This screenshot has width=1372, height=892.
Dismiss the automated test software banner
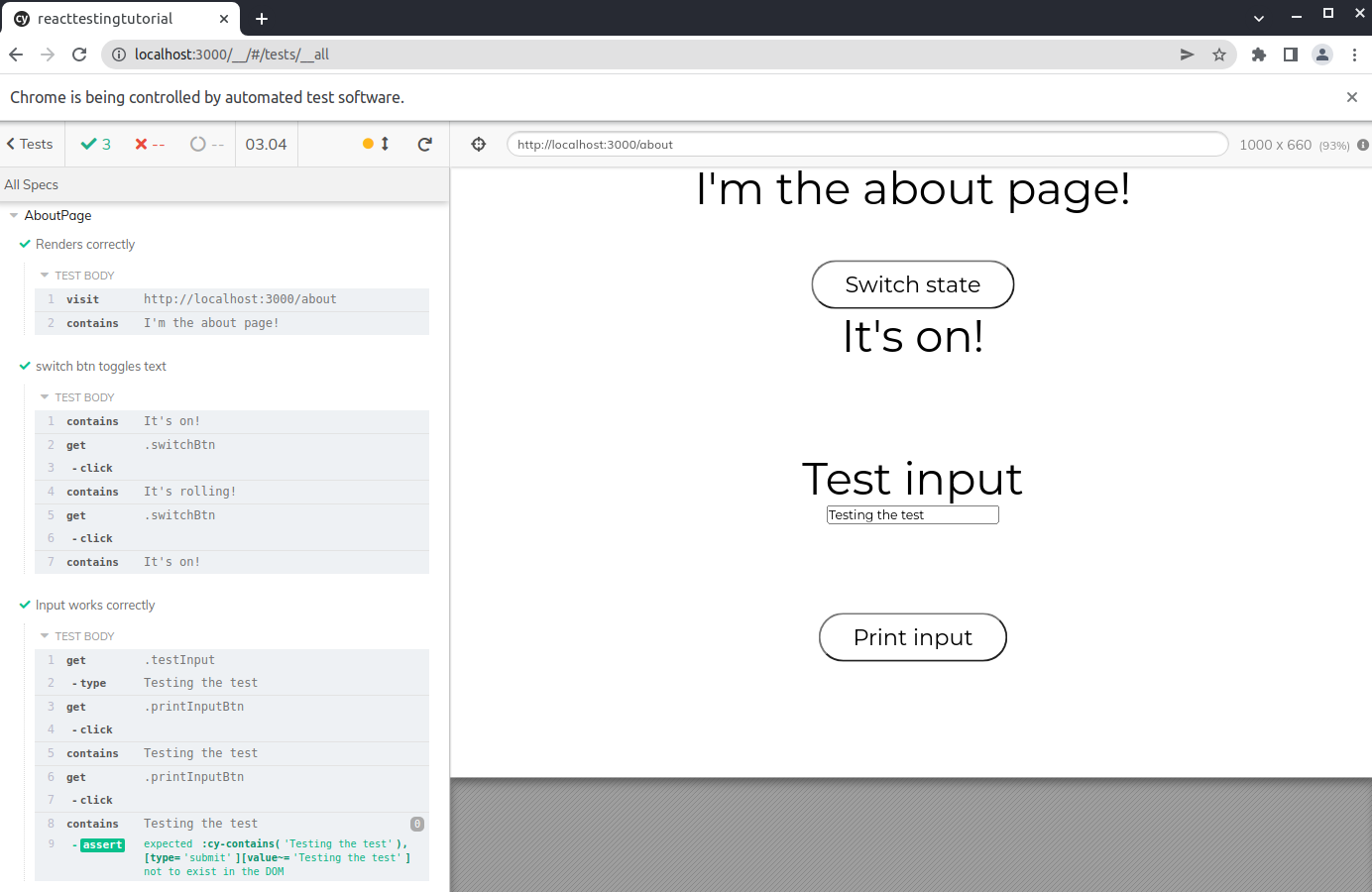point(1351,97)
